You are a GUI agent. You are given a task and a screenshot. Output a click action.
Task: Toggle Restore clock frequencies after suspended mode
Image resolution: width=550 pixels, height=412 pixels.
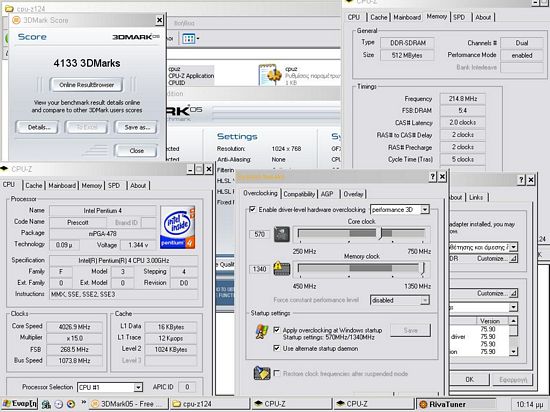point(277,373)
